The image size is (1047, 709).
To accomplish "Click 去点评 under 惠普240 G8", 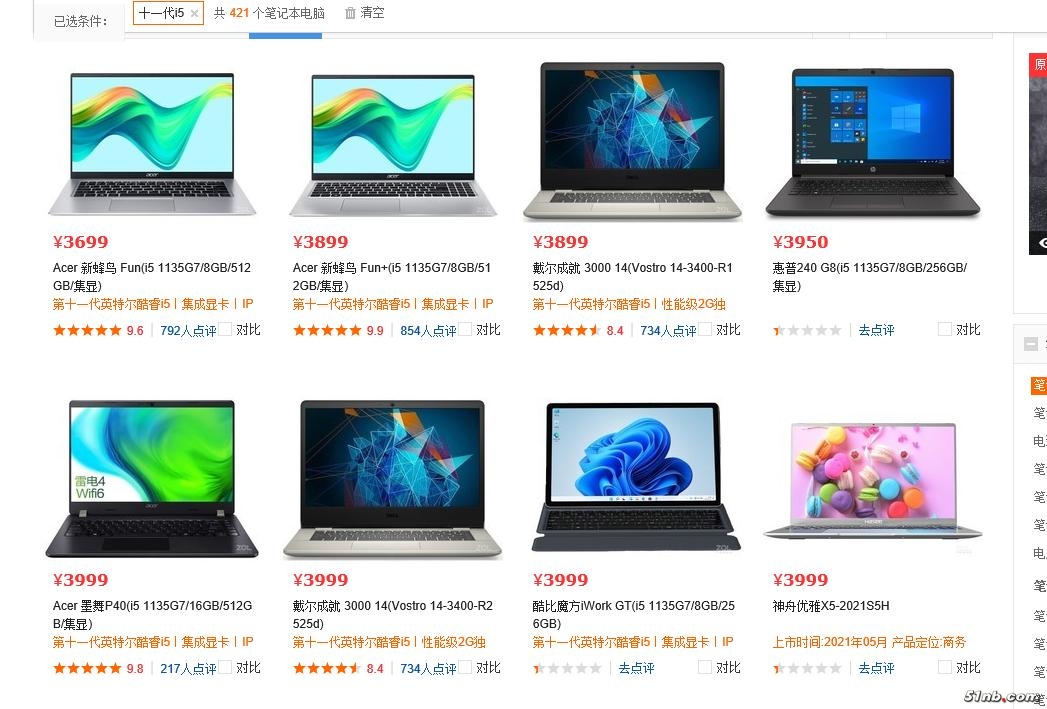I will point(876,330).
